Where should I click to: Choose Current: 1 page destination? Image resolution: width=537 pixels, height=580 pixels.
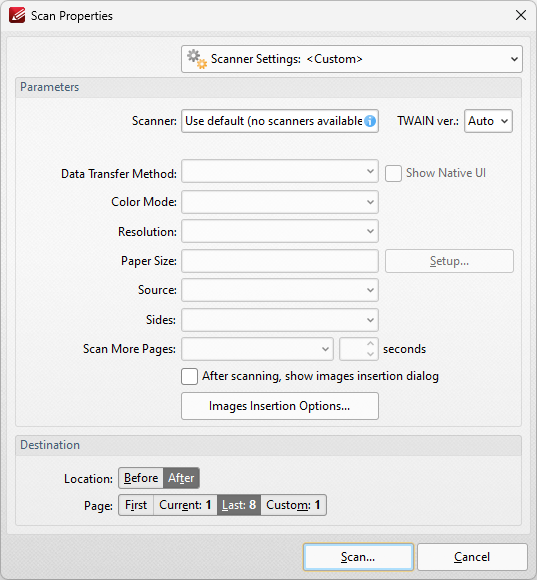pos(185,505)
